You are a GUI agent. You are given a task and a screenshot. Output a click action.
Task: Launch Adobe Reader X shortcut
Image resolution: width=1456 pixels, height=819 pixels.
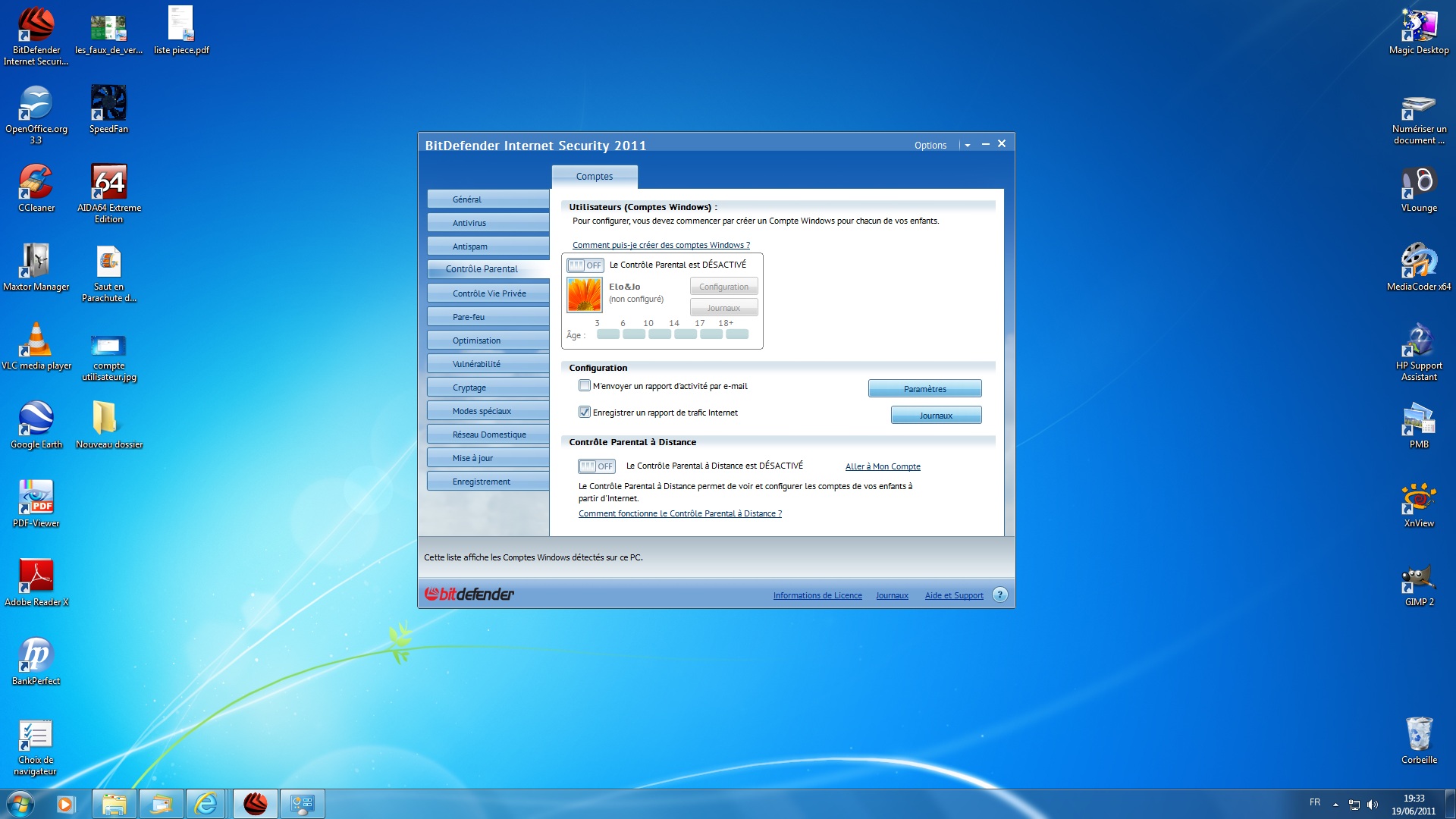click(x=36, y=582)
